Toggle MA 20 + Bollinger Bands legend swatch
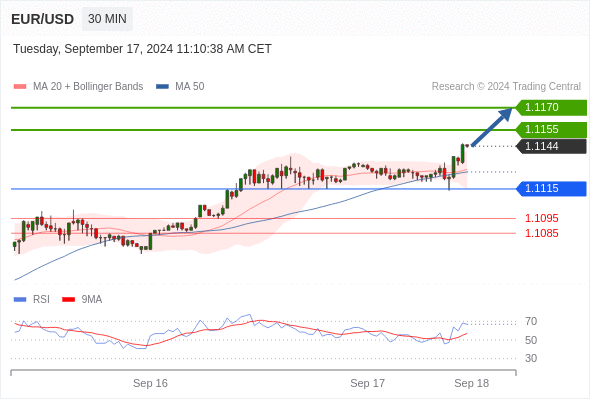This screenshot has height=400, width=590. [20, 87]
